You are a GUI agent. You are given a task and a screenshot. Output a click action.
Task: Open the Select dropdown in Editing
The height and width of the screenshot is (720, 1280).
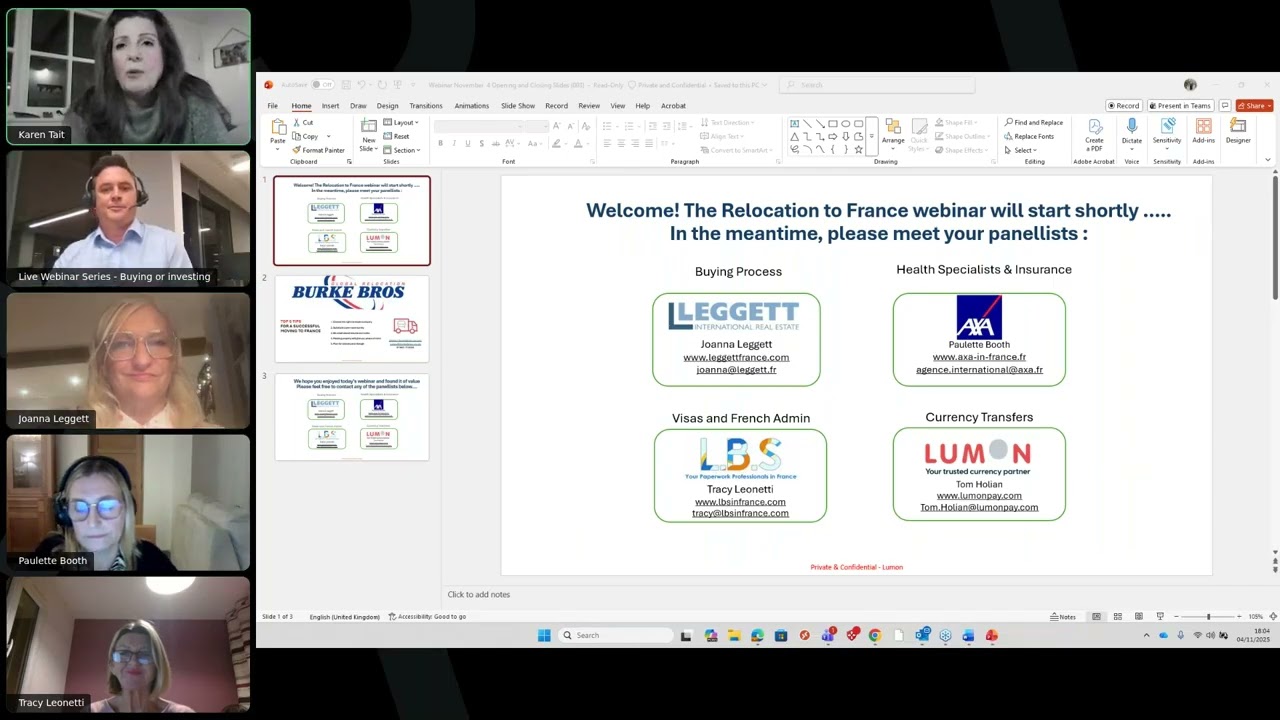tap(1020, 150)
